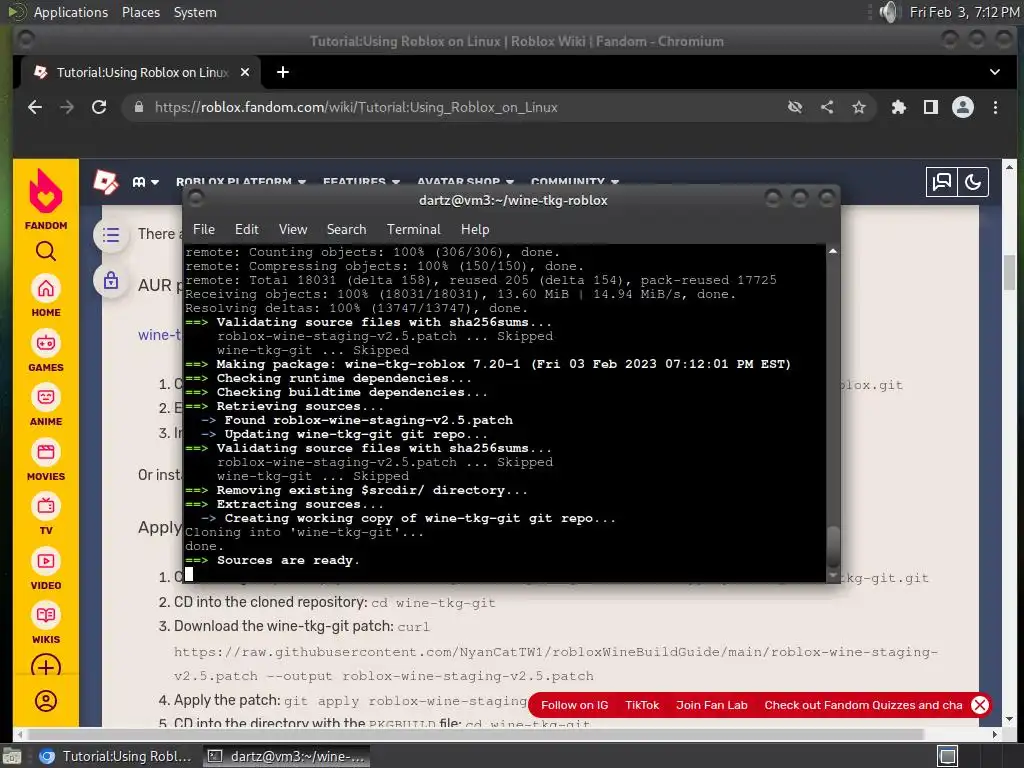Click the plus start-a-wiki icon

point(46,667)
